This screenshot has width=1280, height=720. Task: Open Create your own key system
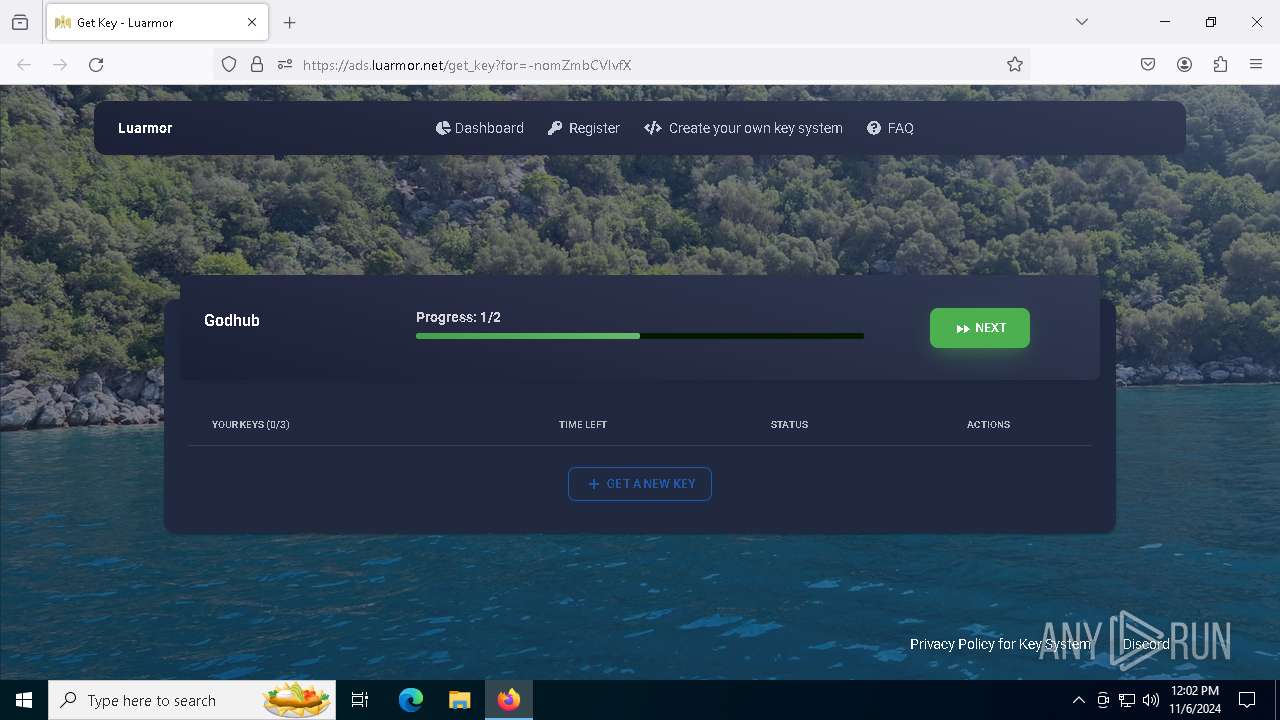(744, 128)
